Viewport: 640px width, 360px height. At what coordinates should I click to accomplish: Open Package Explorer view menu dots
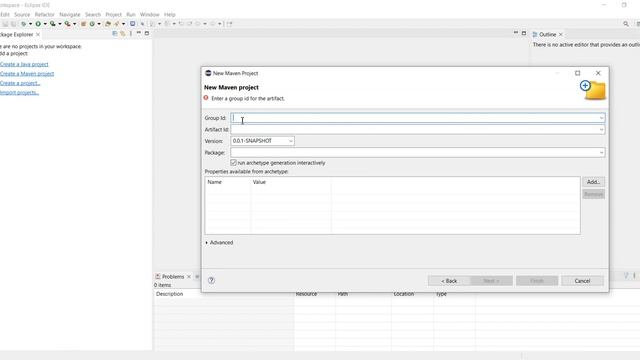(x=131, y=33)
